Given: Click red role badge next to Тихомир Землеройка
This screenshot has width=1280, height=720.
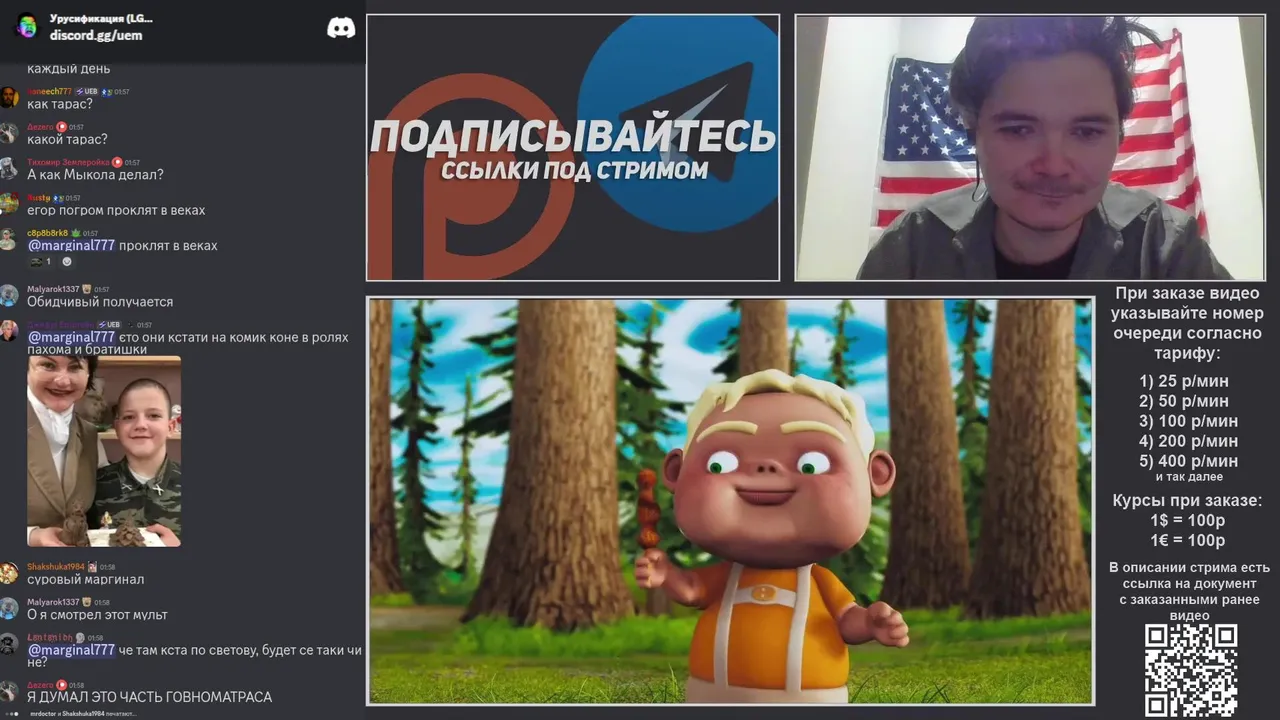Looking at the screenshot, I should click(117, 162).
